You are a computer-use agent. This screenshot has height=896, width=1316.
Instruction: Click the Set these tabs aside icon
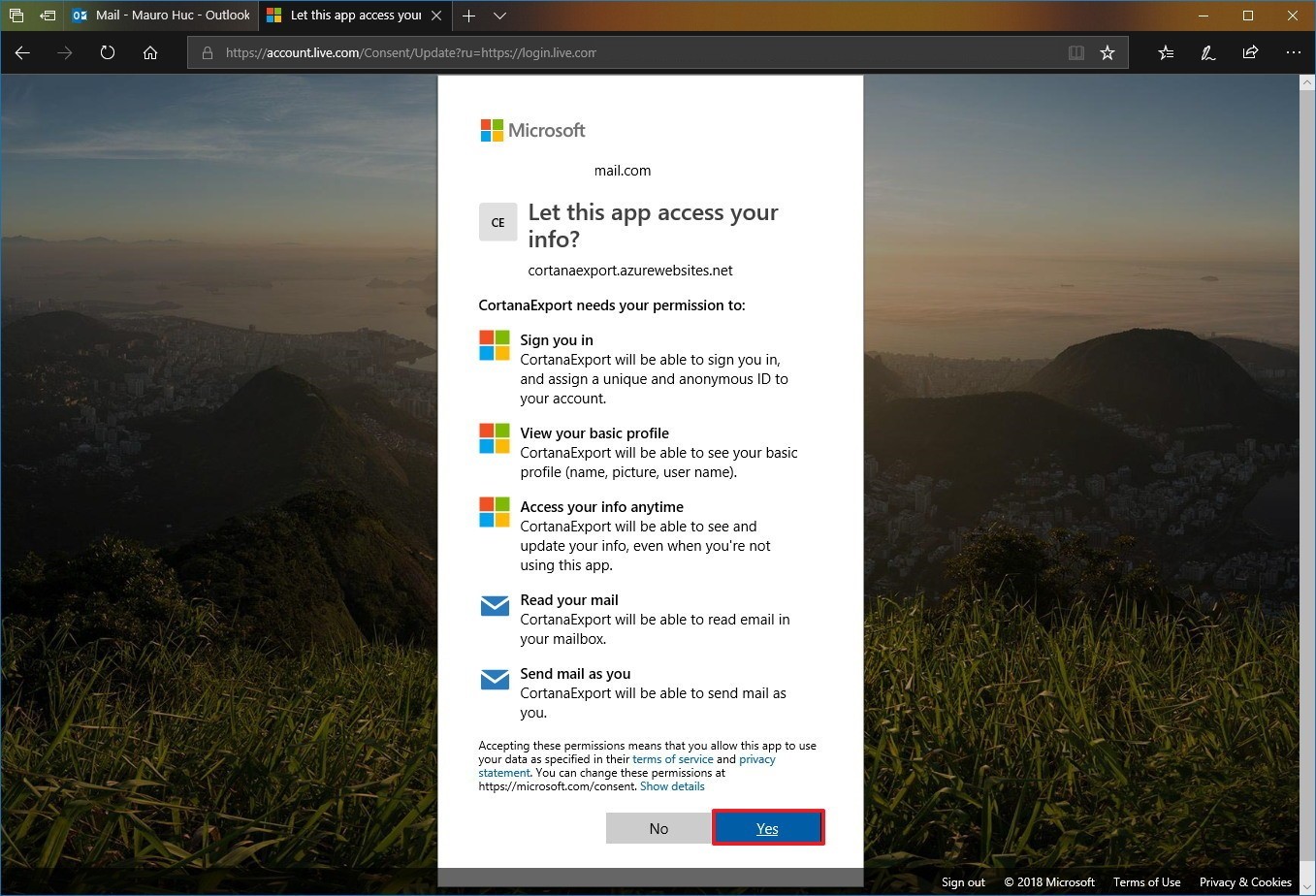click(47, 16)
